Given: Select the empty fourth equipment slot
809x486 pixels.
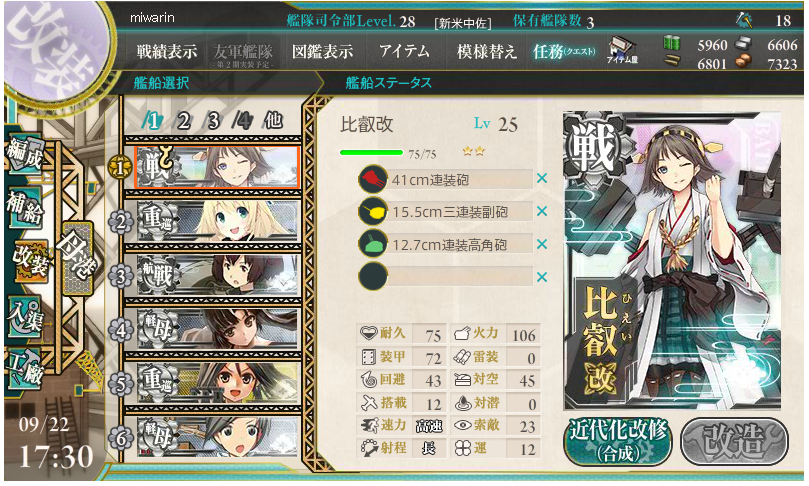Looking at the screenshot, I should [x=446, y=277].
